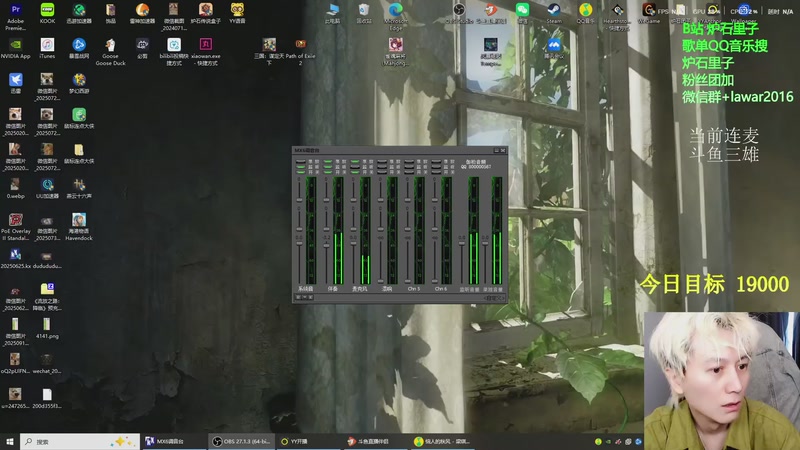Screen dimensions: 800x450
Task: Select the xiaowan.exe shortcut
Action: (x=206, y=52)
